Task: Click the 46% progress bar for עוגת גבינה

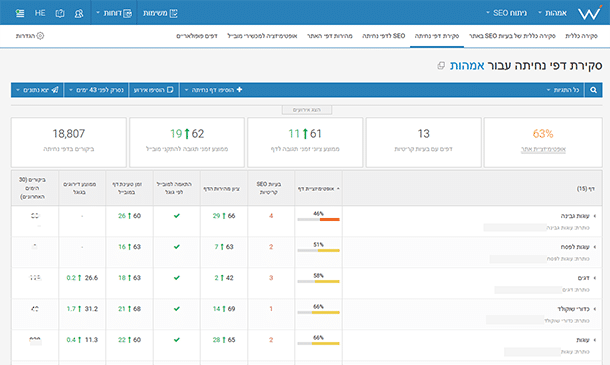Action: point(319,219)
